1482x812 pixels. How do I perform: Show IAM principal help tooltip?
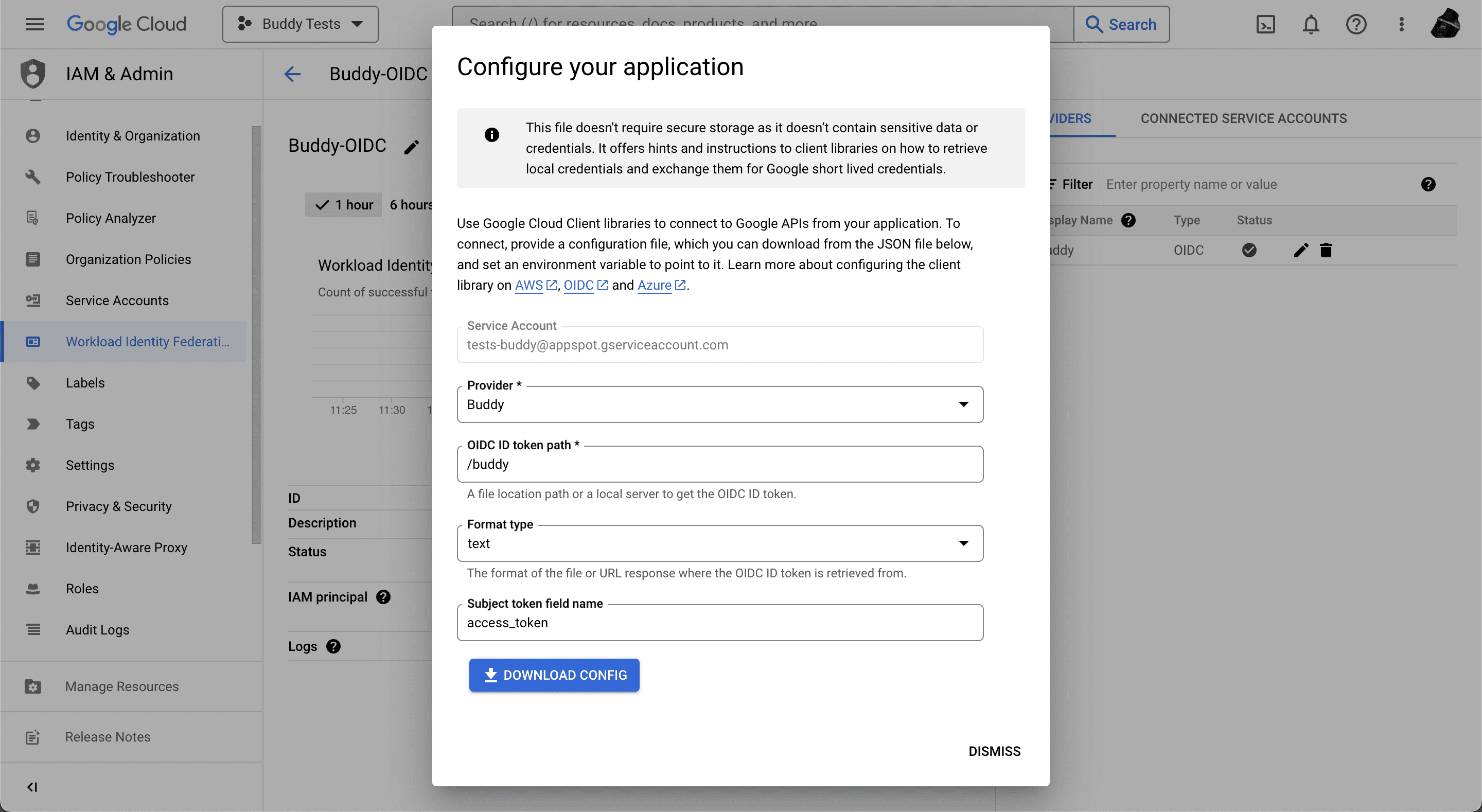click(x=383, y=597)
